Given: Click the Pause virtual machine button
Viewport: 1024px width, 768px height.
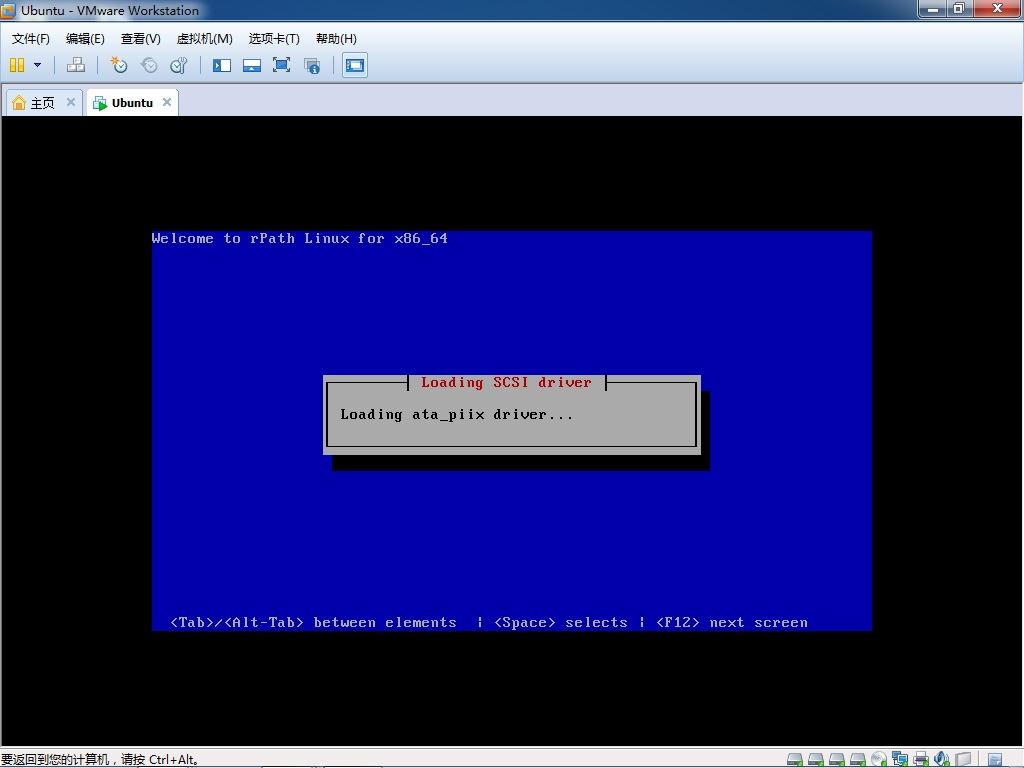Looking at the screenshot, I should 17,65.
